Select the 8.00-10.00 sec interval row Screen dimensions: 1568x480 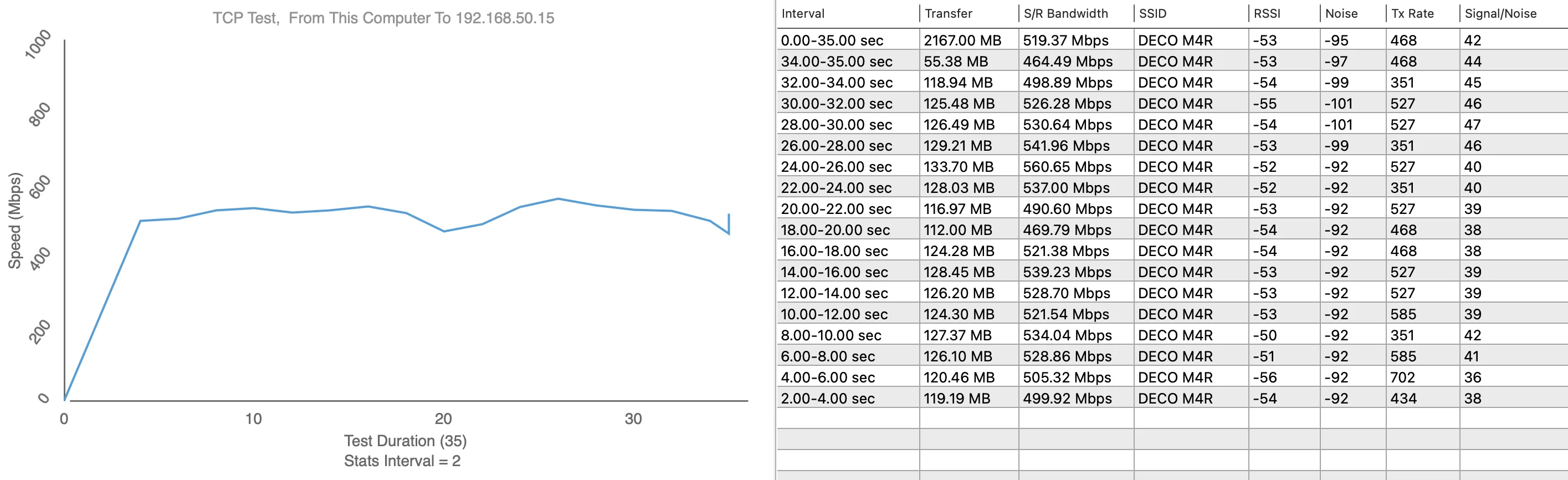pyautogui.click(x=831, y=336)
